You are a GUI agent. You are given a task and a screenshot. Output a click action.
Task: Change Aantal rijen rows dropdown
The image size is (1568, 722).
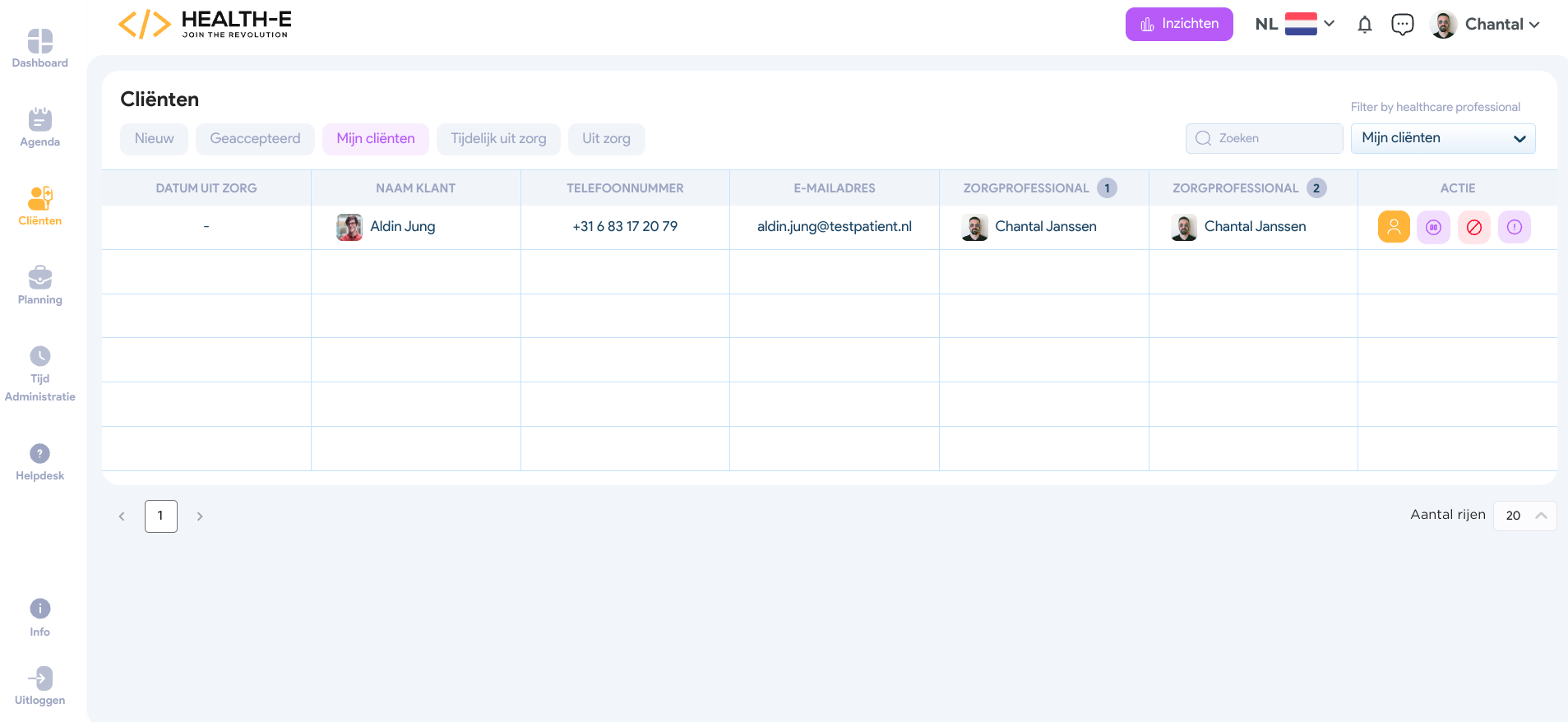tap(1524, 516)
